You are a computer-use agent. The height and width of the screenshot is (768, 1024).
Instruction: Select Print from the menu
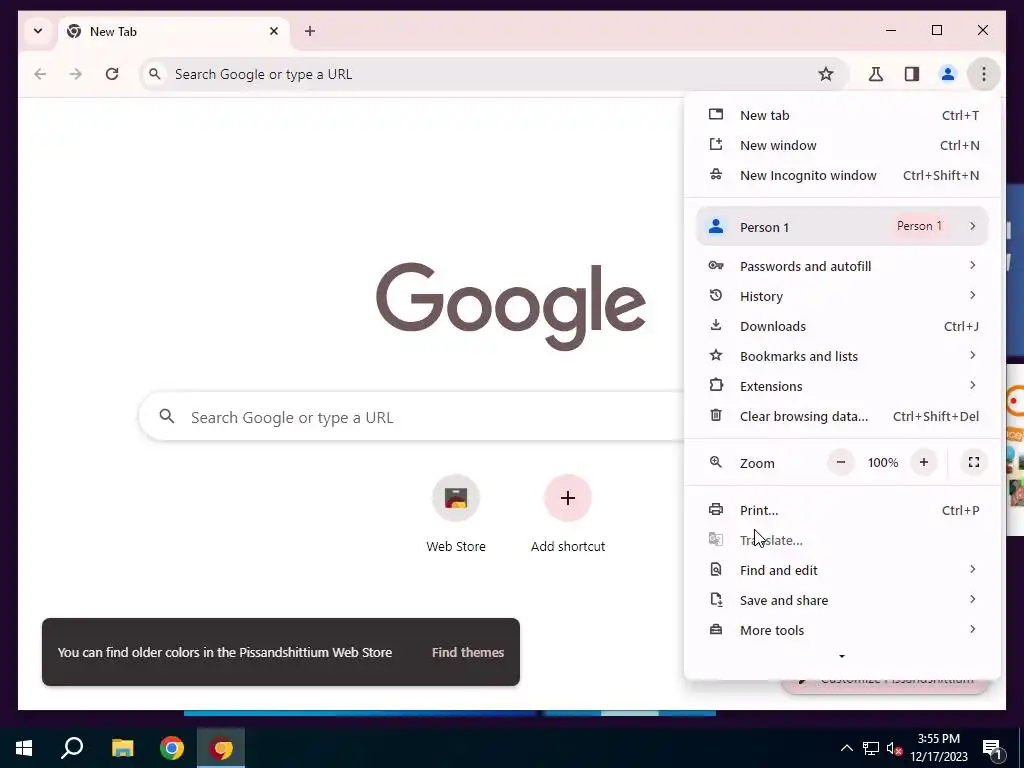[x=842, y=510]
